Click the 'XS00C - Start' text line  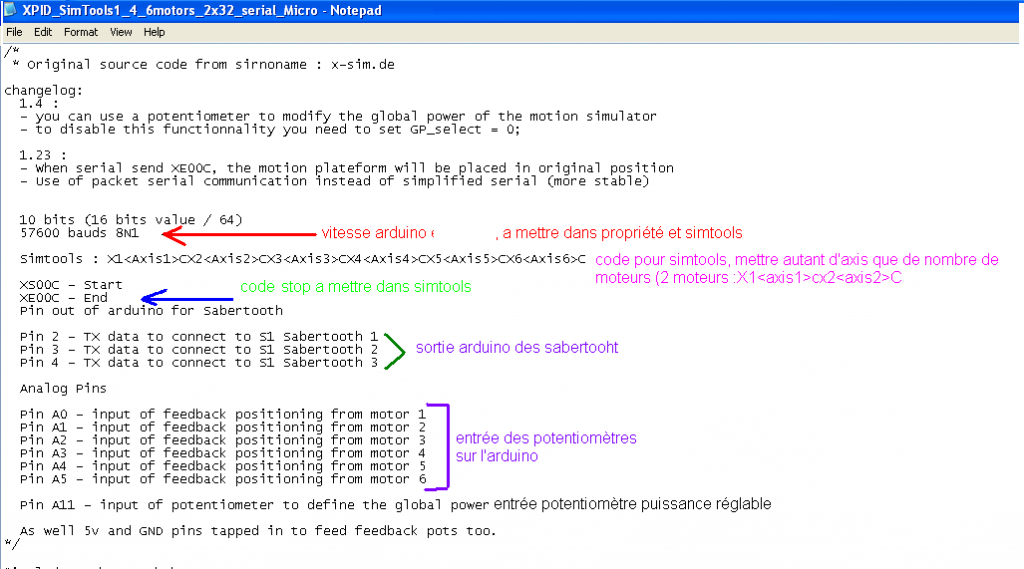coord(71,285)
